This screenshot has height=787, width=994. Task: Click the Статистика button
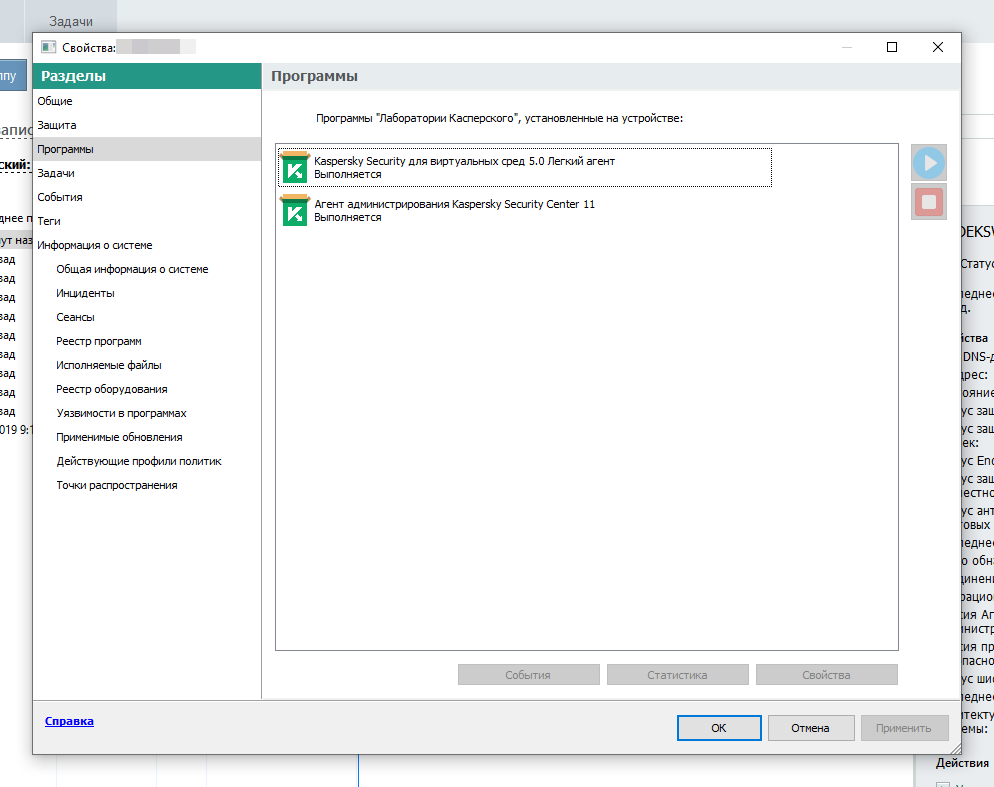pyautogui.click(x=678, y=675)
